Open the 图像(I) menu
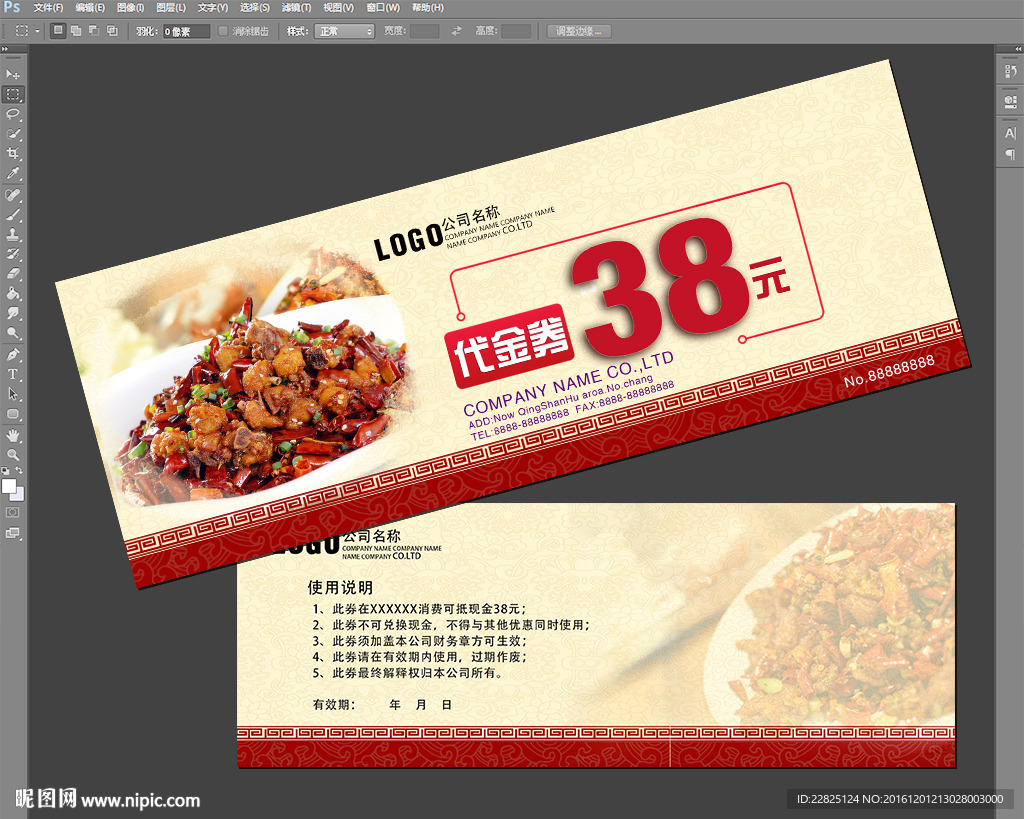The image size is (1024, 819). pyautogui.click(x=130, y=8)
